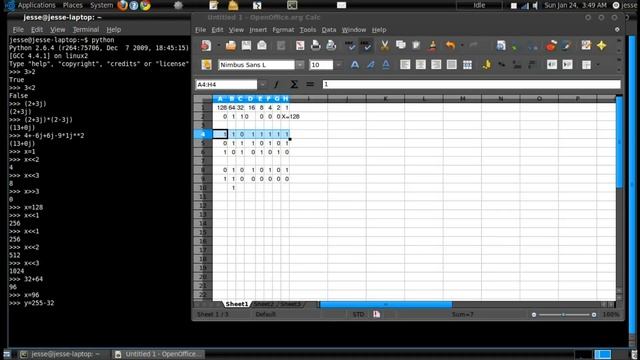Screen dimensions: 640x360
Task: Open Page Preview from the toolbar
Action: click(331, 45)
